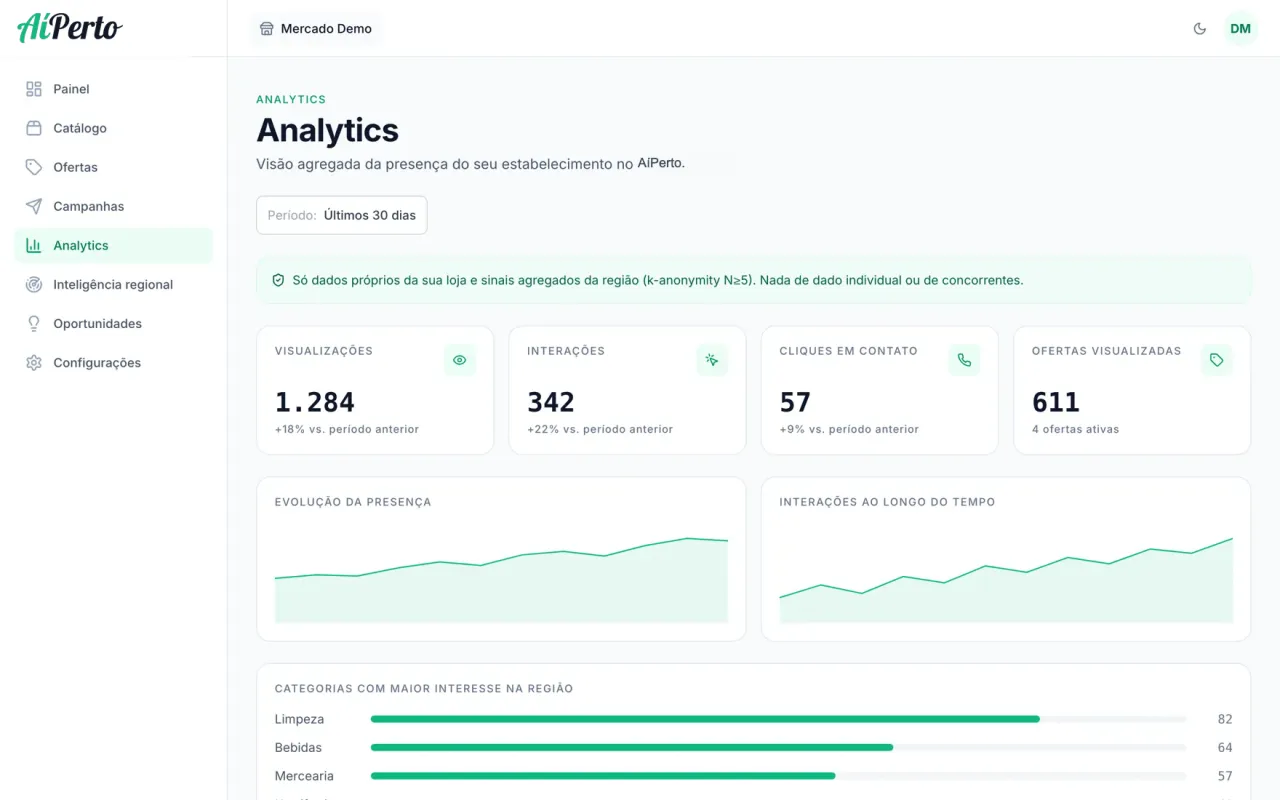Click "+9% vs. período anterior" text
Viewport: 1280px width, 800px height.
tap(849, 429)
